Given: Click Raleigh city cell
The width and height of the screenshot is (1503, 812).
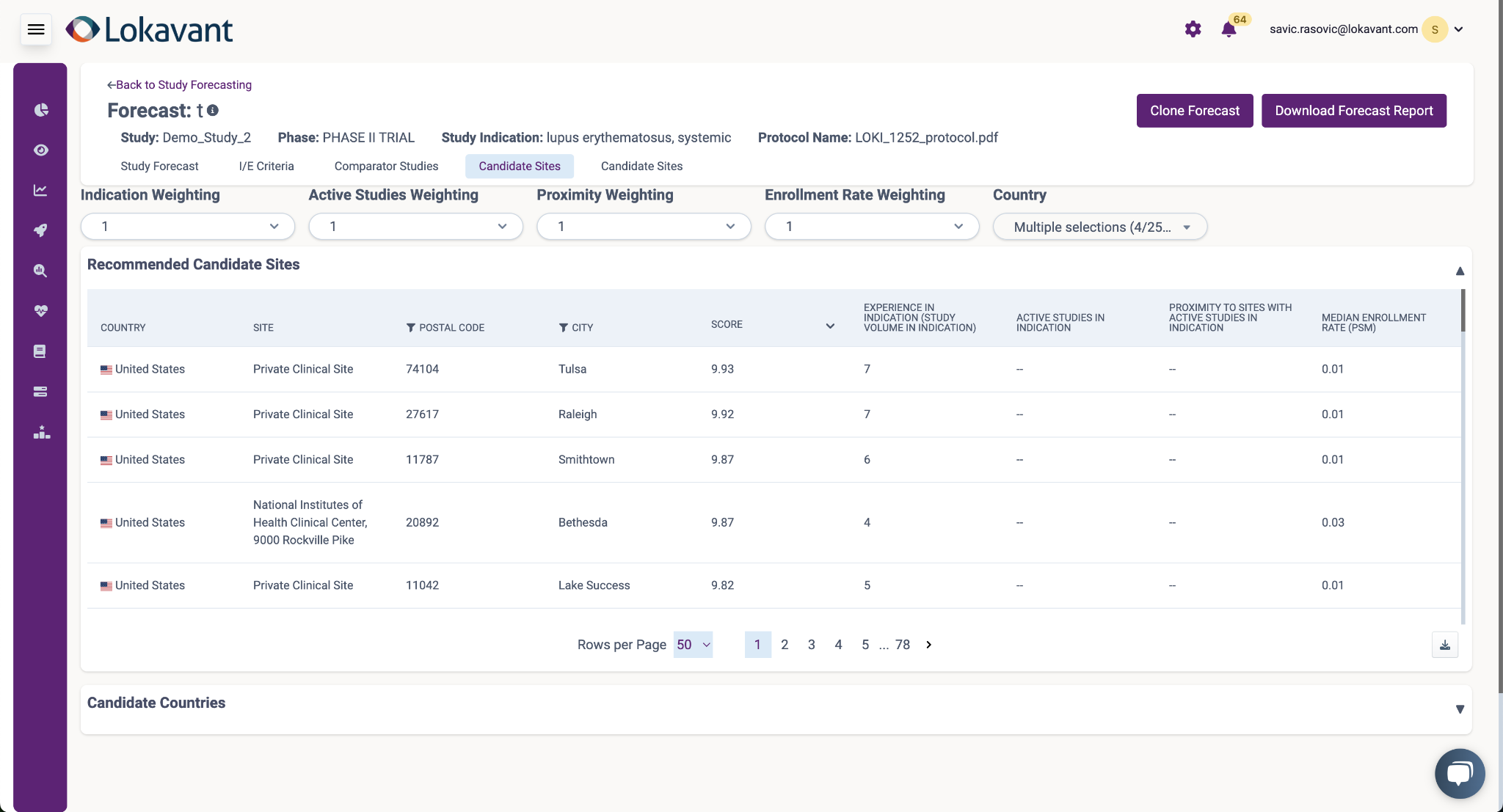Looking at the screenshot, I should (x=578, y=414).
